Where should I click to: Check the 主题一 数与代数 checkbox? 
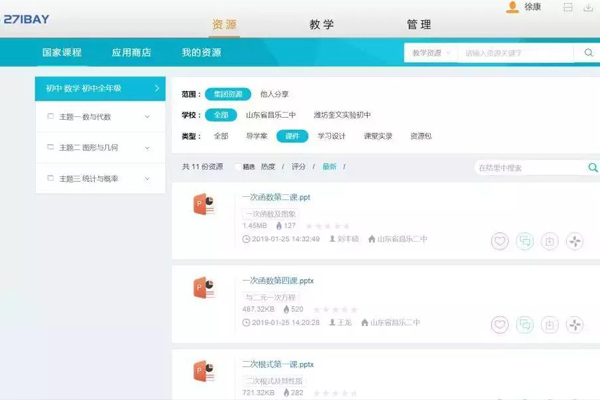click(x=50, y=117)
